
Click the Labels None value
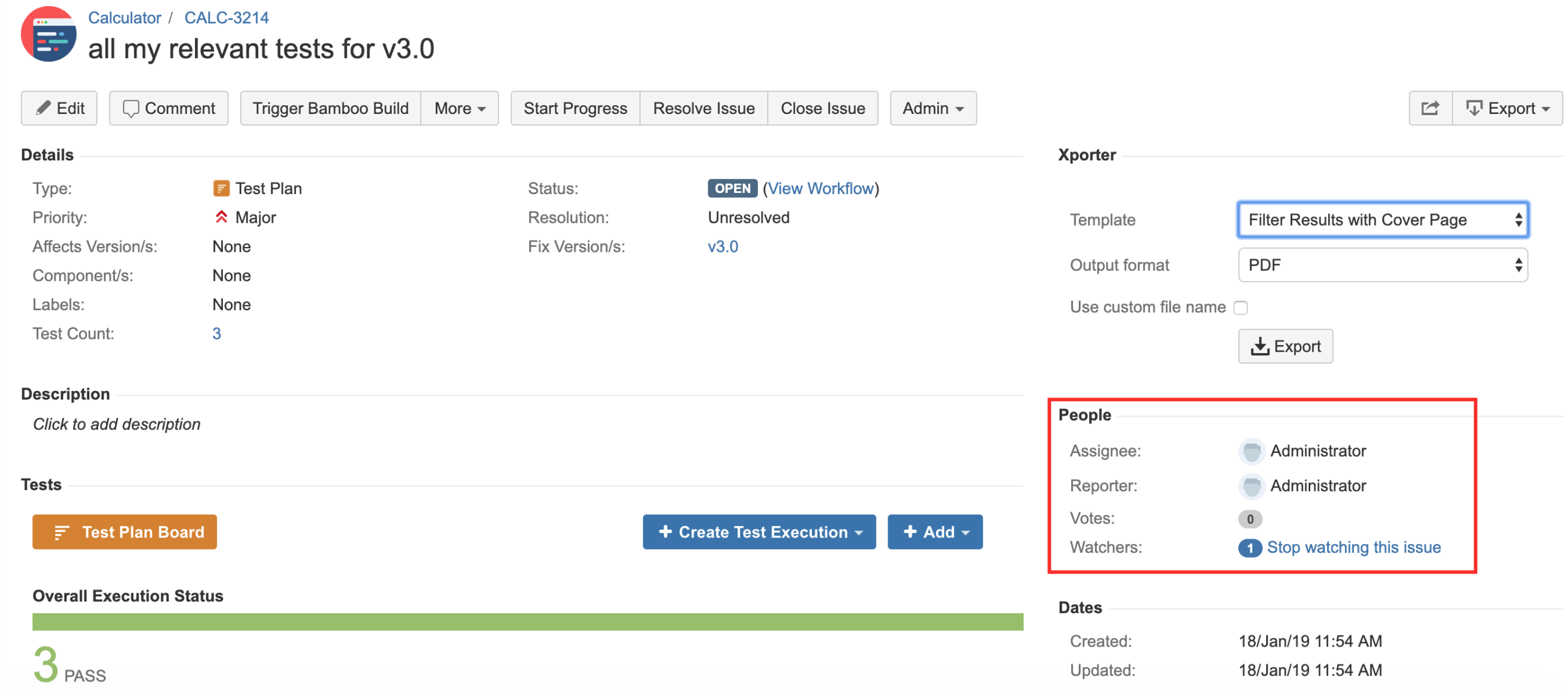coord(232,305)
